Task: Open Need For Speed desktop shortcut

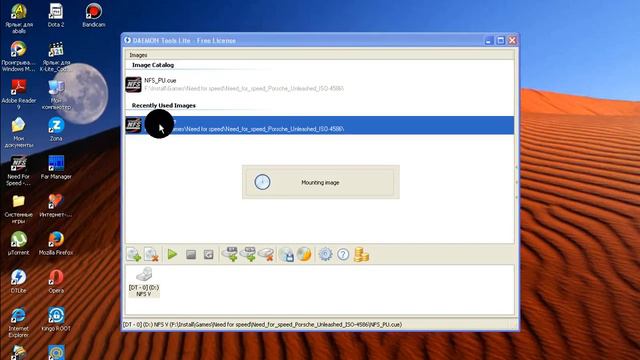Action: 19,171
